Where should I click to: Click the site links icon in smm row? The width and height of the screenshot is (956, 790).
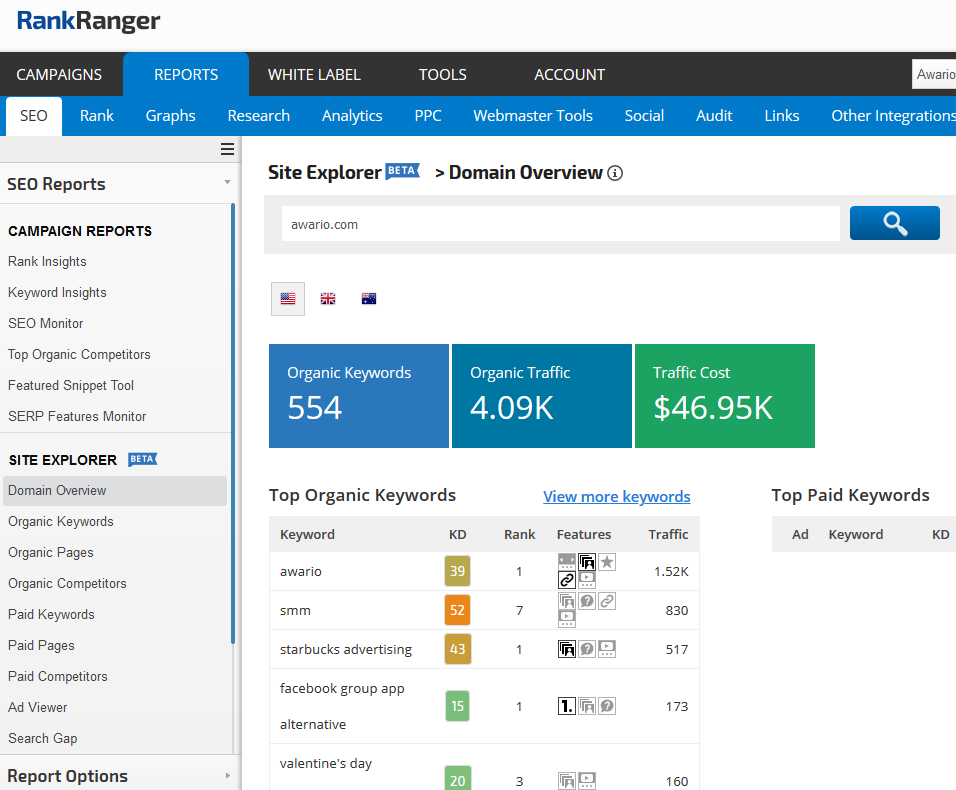coord(607,601)
